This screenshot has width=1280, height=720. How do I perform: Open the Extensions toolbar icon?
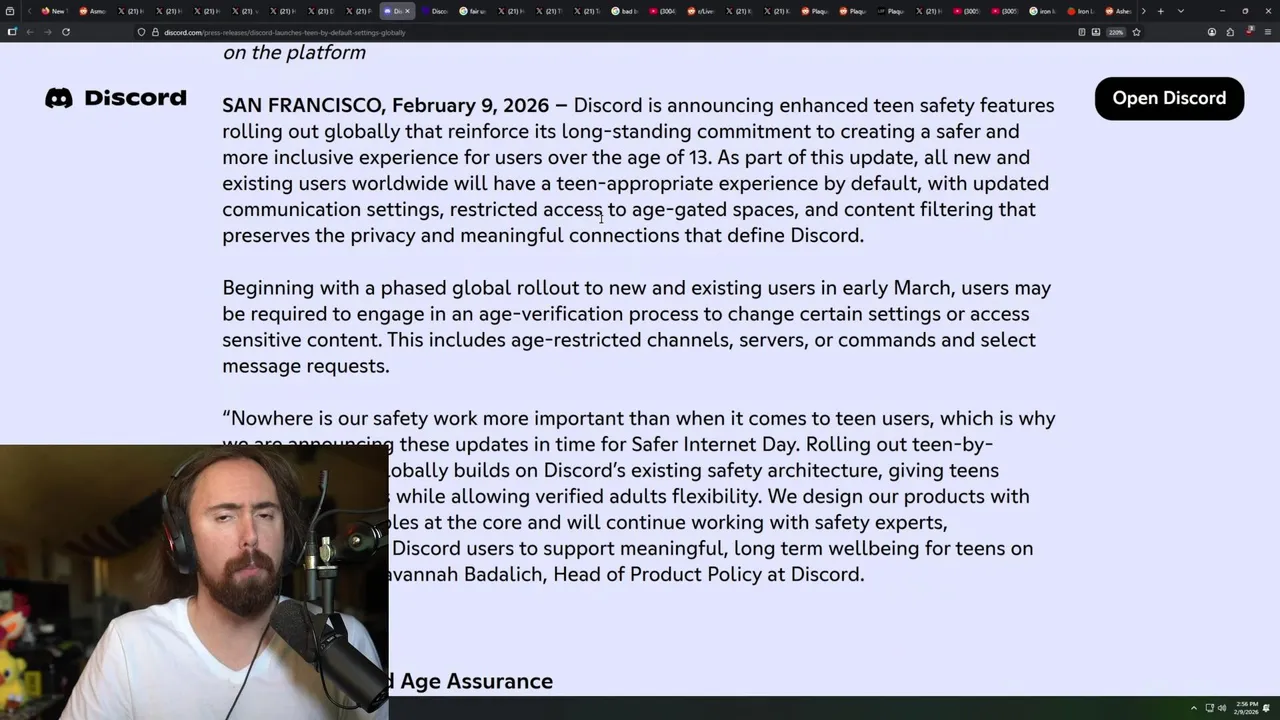pyautogui.click(x=1230, y=32)
